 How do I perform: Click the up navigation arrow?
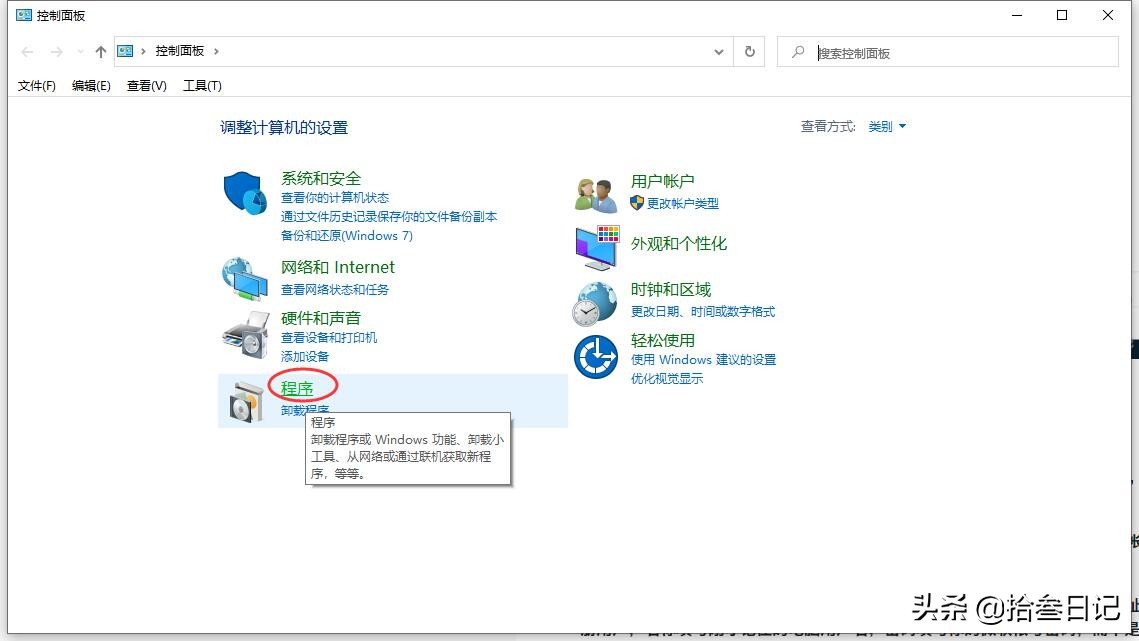coord(99,51)
